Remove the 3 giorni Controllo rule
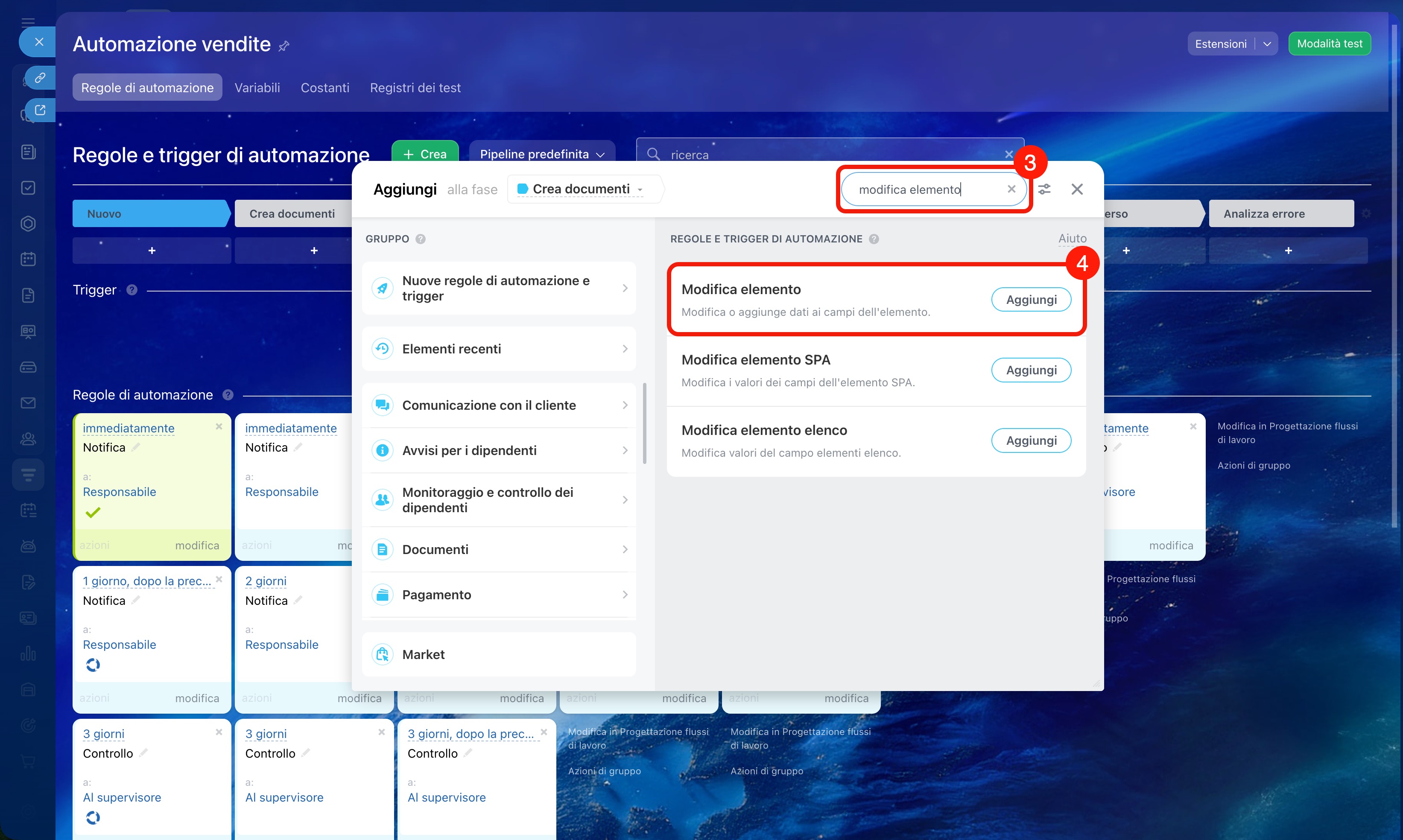The height and width of the screenshot is (840, 1403). click(219, 732)
